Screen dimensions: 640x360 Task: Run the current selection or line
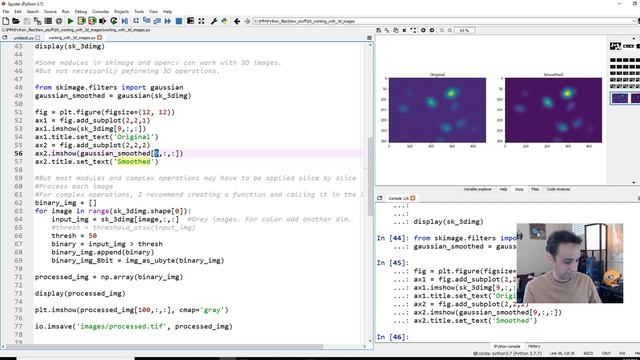(102, 21)
